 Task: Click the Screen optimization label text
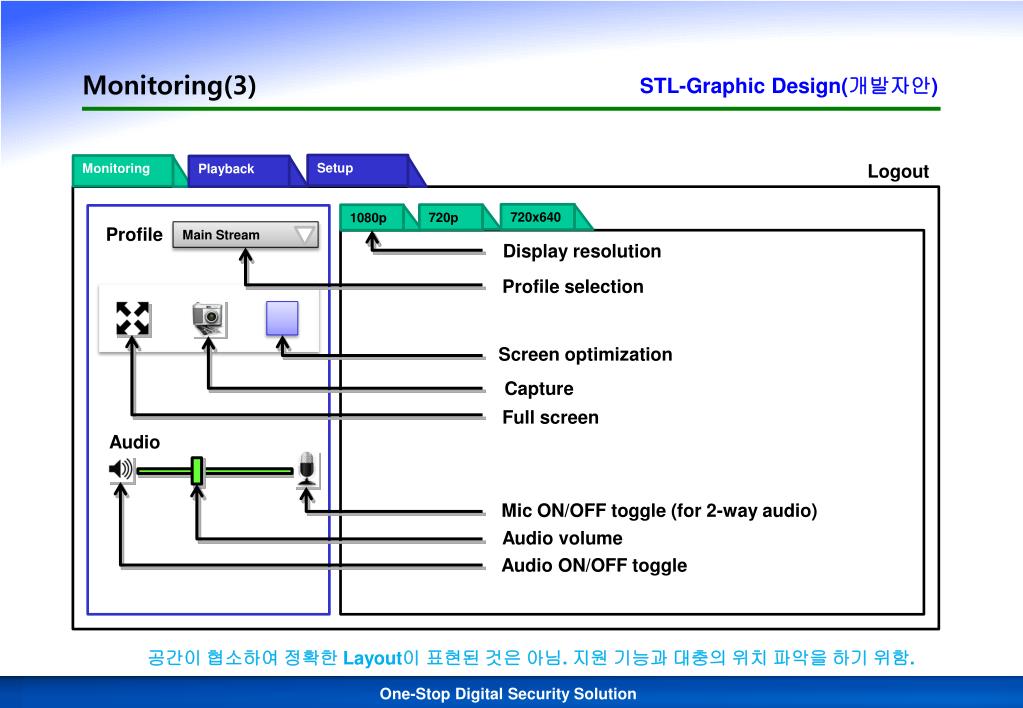585,354
